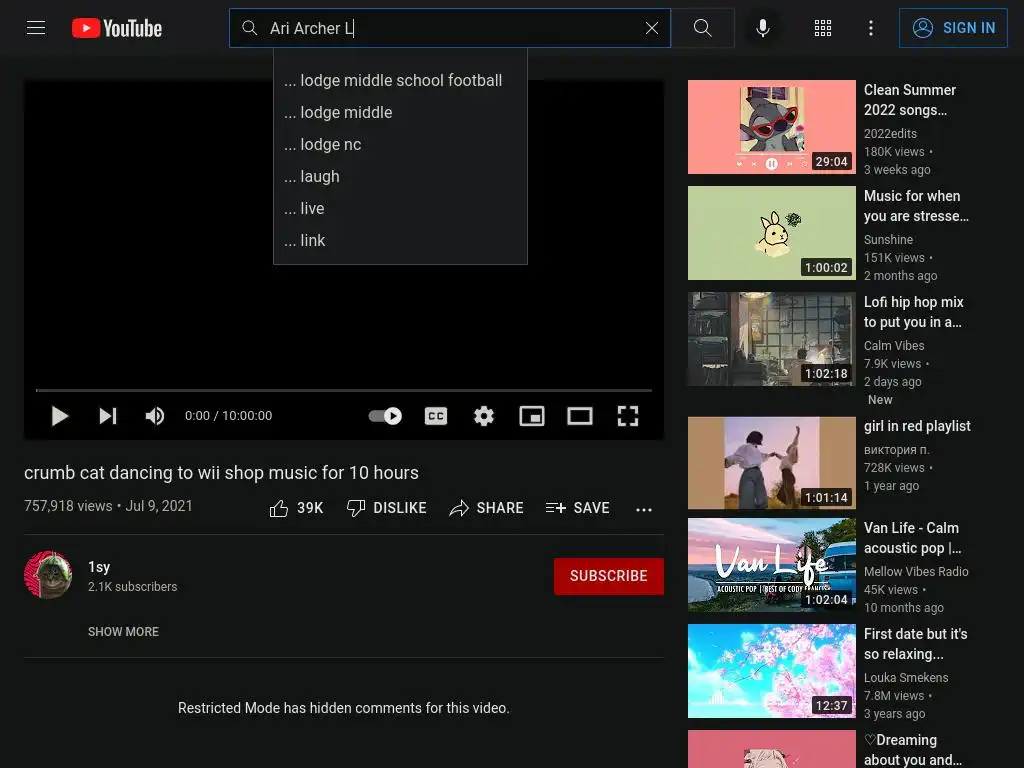
Task: Open the 'Dreaming about you' video title
Action: tap(912, 750)
